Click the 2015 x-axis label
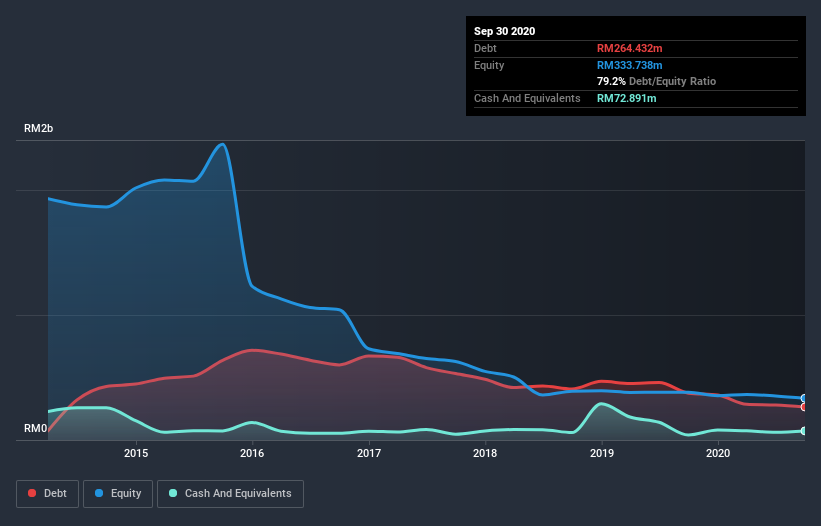 pos(136,453)
